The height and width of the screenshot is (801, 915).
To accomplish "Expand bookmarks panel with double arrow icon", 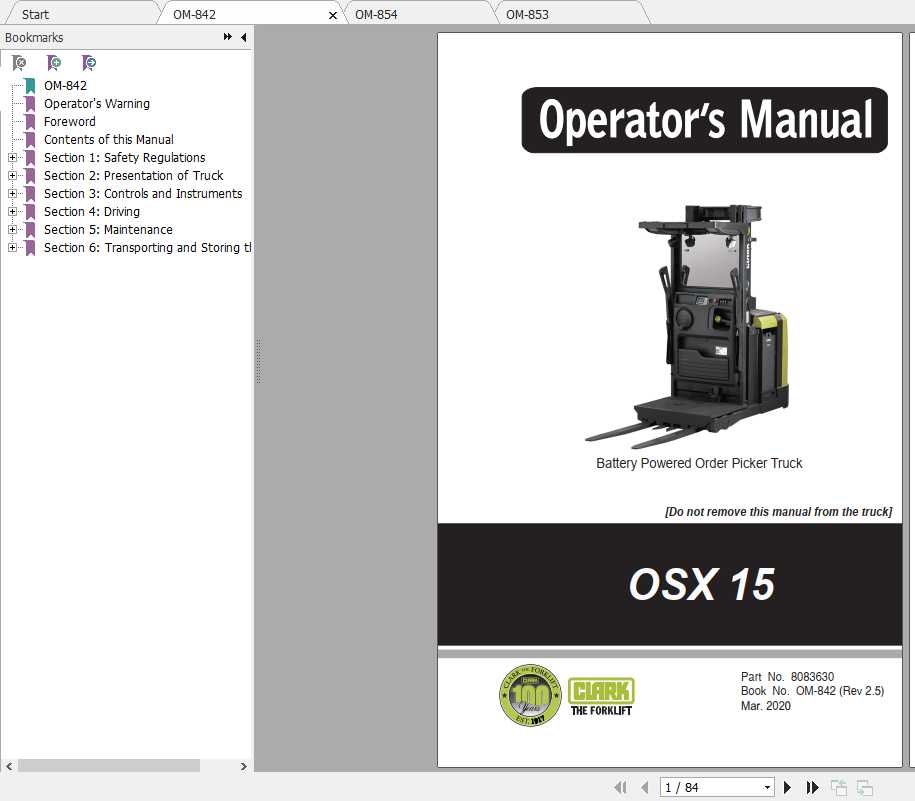I will pos(228,37).
